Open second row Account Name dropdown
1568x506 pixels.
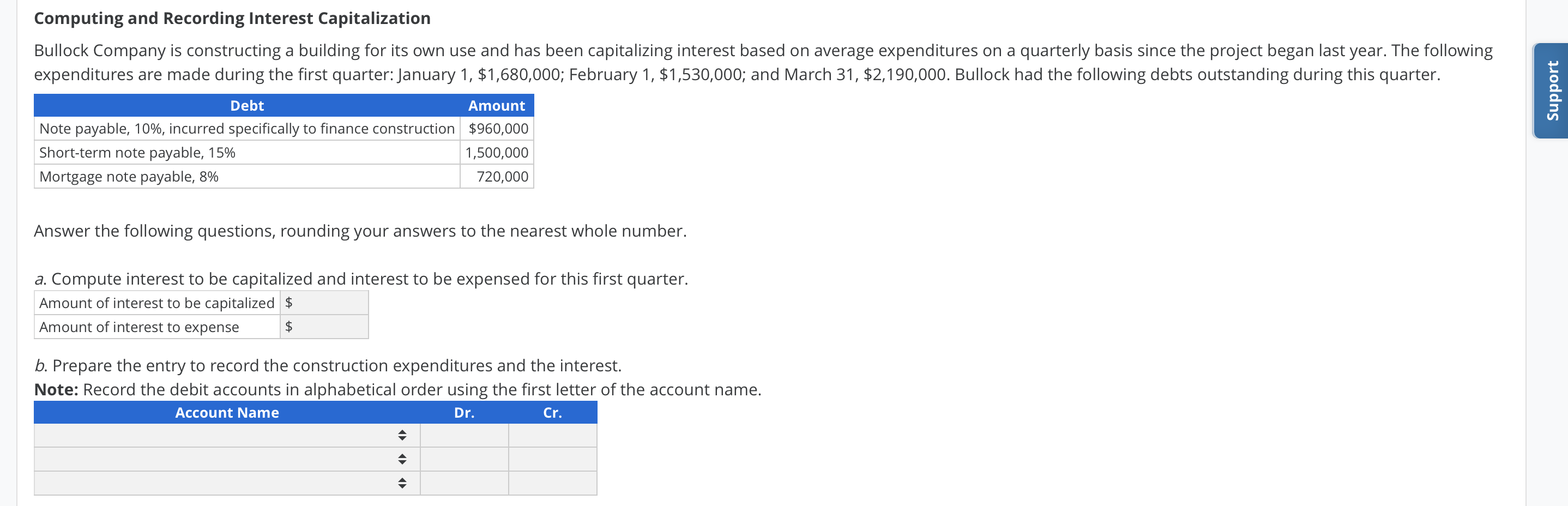pos(227,459)
